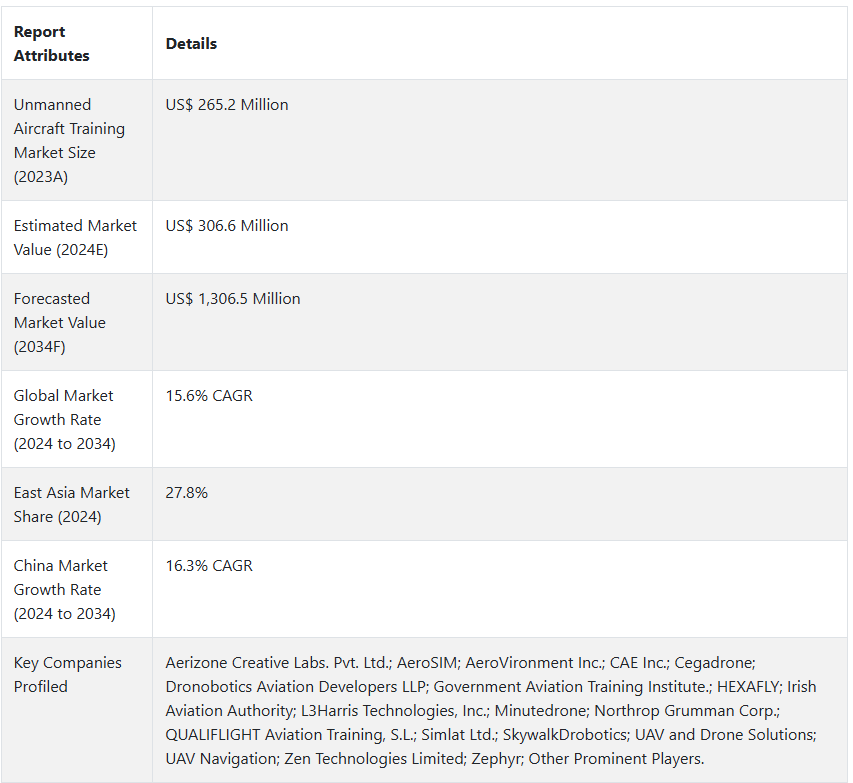The image size is (853, 783).
Task: Click the "Report Attributes" header cell
Action: [52, 44]
